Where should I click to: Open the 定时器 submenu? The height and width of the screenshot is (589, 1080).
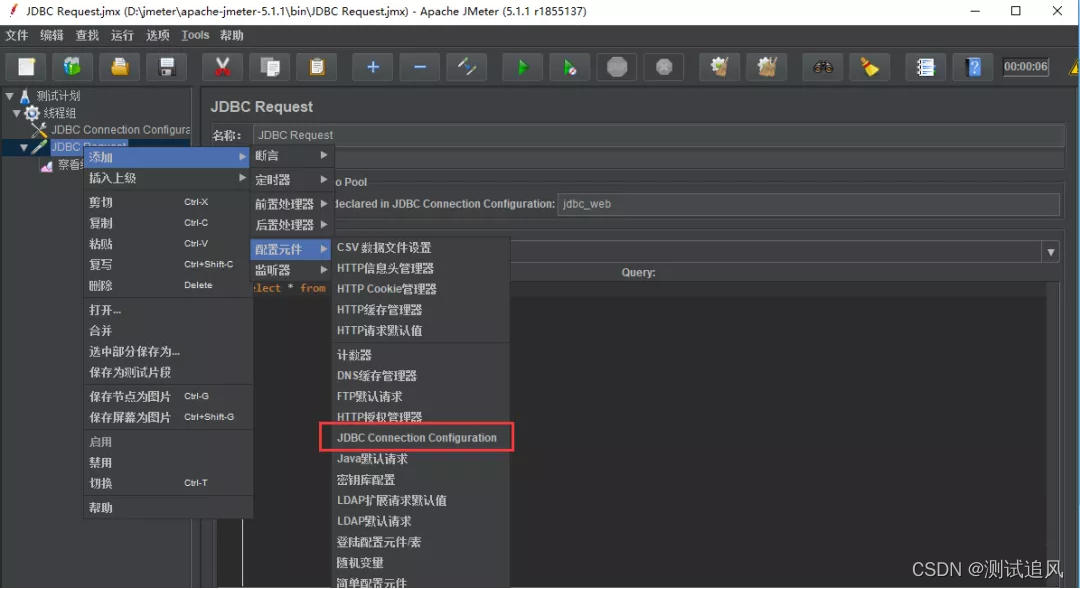(291, 180)
